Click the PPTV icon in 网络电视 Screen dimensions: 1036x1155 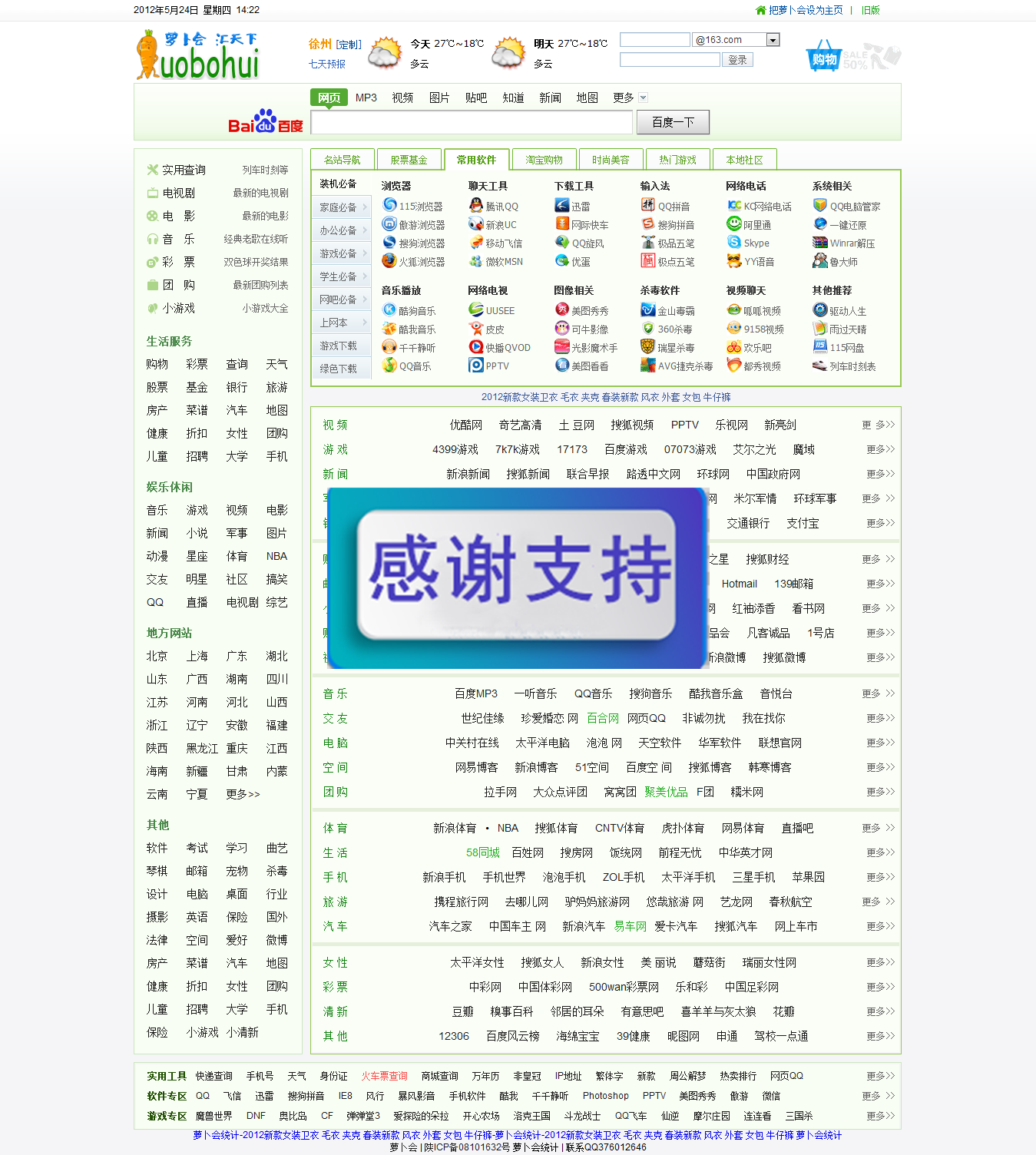coord(476,365)
